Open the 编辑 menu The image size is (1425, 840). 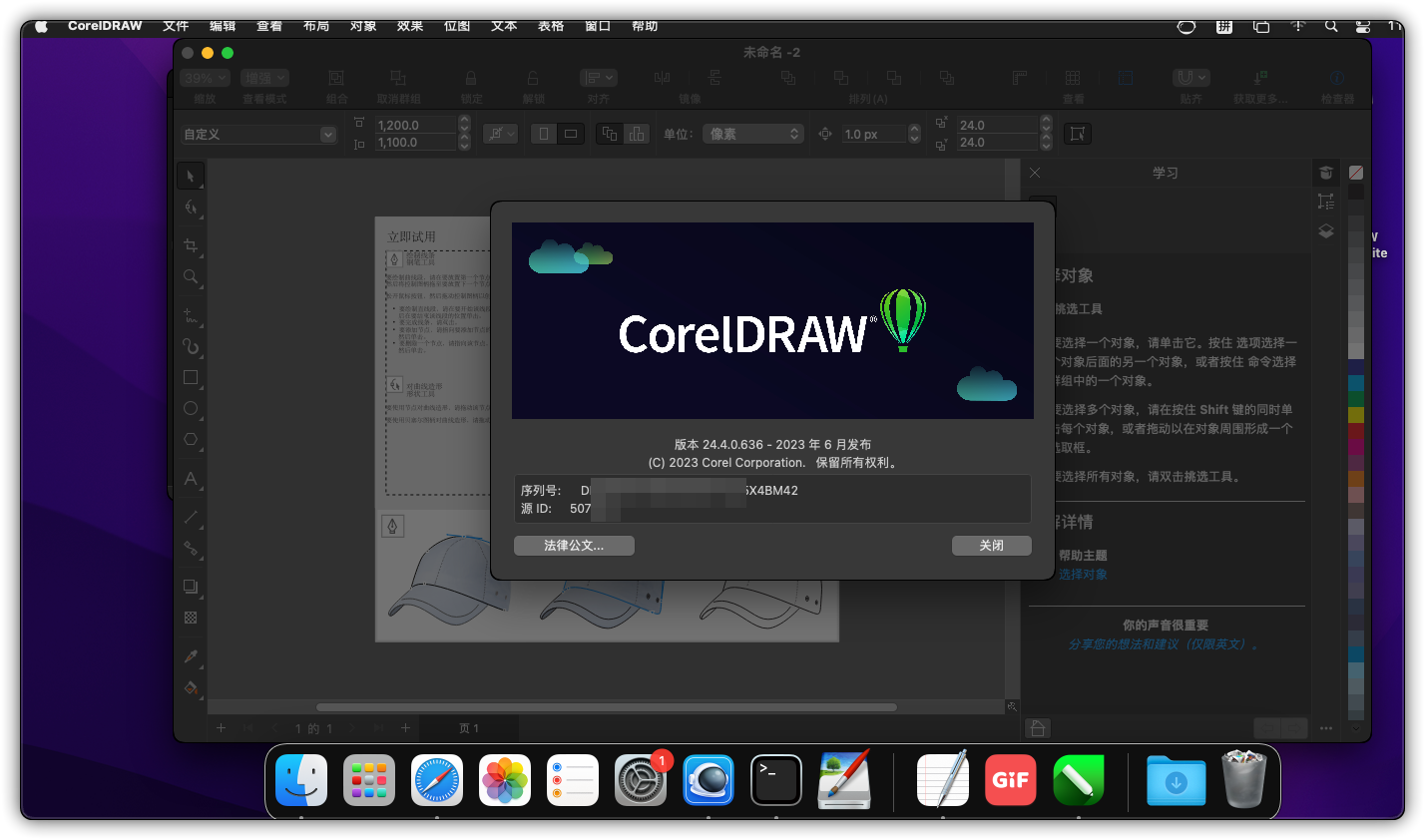[223, 26]
